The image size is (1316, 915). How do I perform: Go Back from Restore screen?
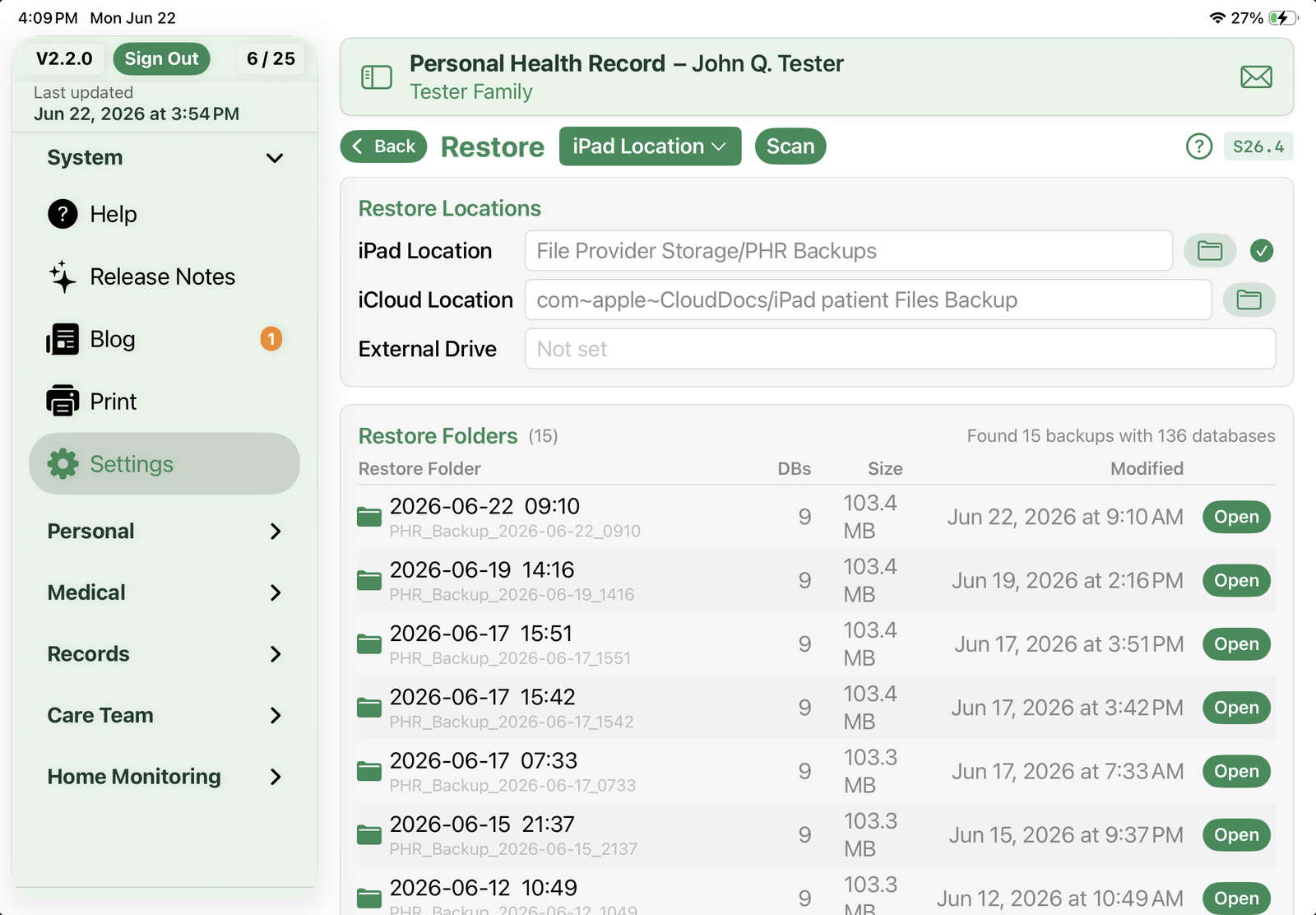[383, 146]
